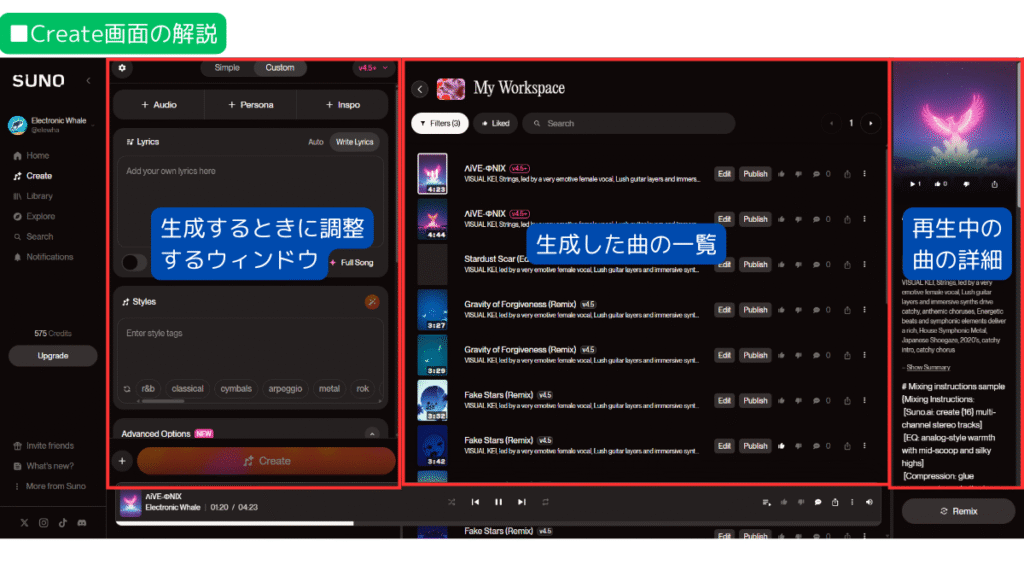The height and width of the screenshot is (576, 1024).
Task: Publish the Gravity of Forgiveness 3:27 song
Action: tap(755, 310)
